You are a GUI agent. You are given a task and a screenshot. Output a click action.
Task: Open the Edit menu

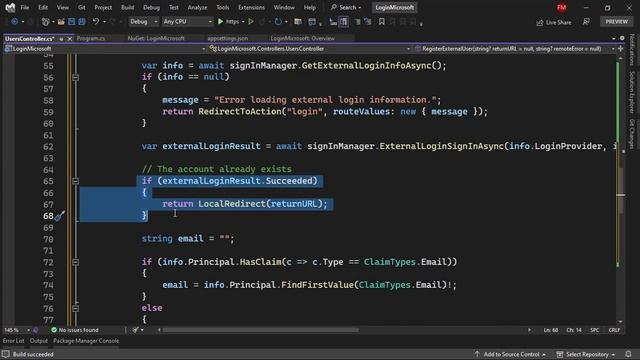pos(43,7)
